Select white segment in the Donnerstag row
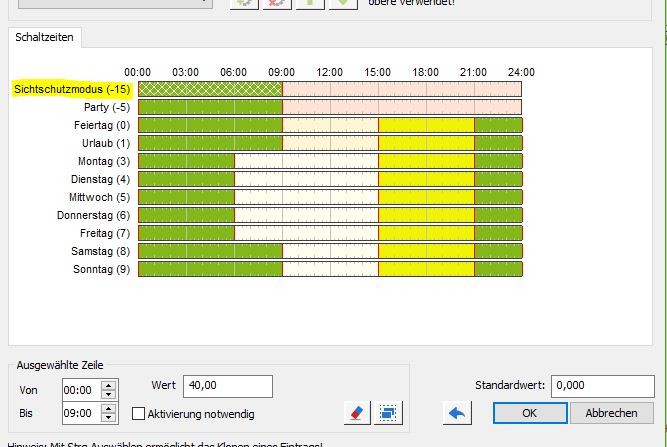This screenshot has height=447, width=667. 306,215
